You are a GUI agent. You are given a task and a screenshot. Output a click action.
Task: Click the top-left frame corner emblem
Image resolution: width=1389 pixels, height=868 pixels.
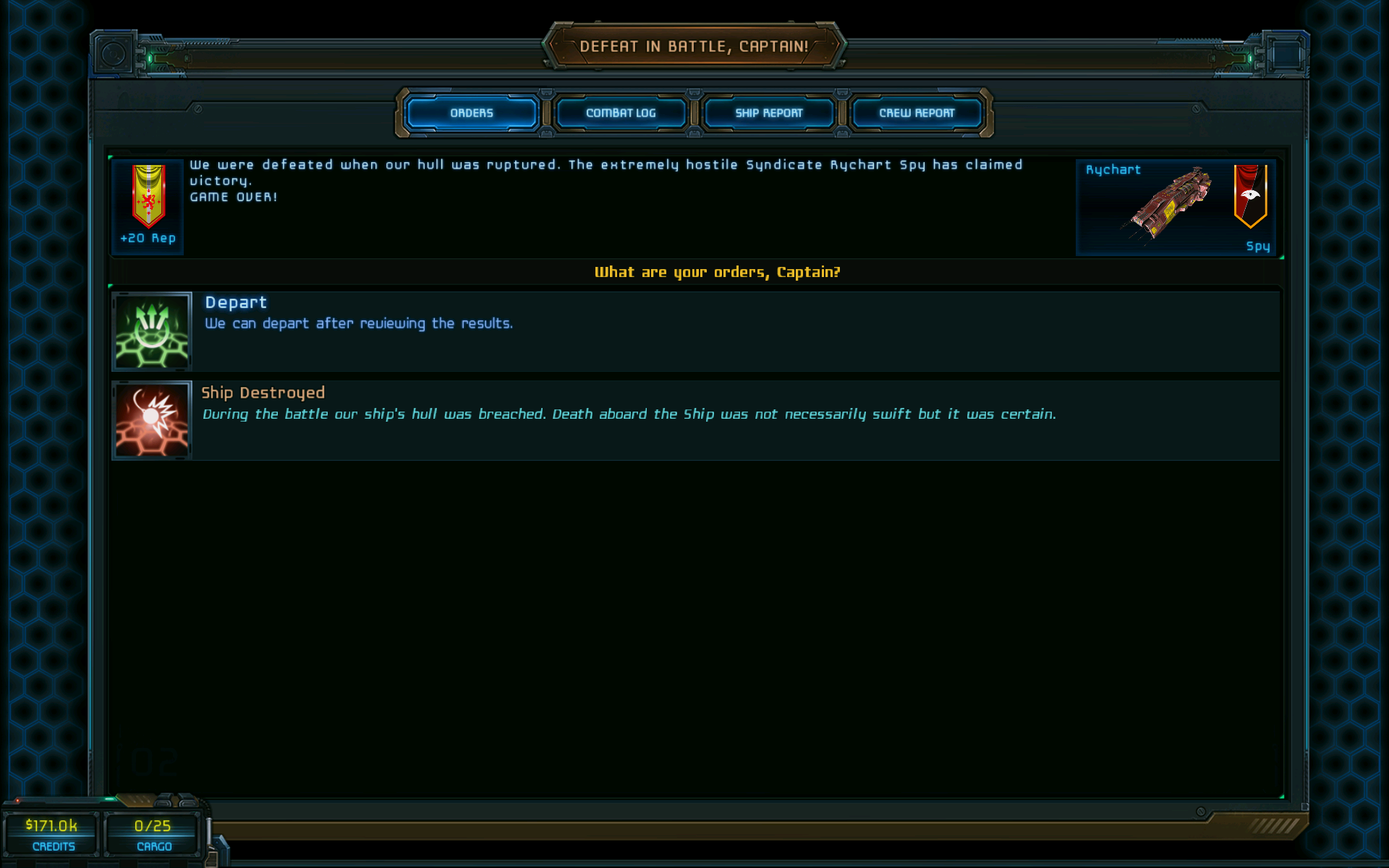(114, 54)
